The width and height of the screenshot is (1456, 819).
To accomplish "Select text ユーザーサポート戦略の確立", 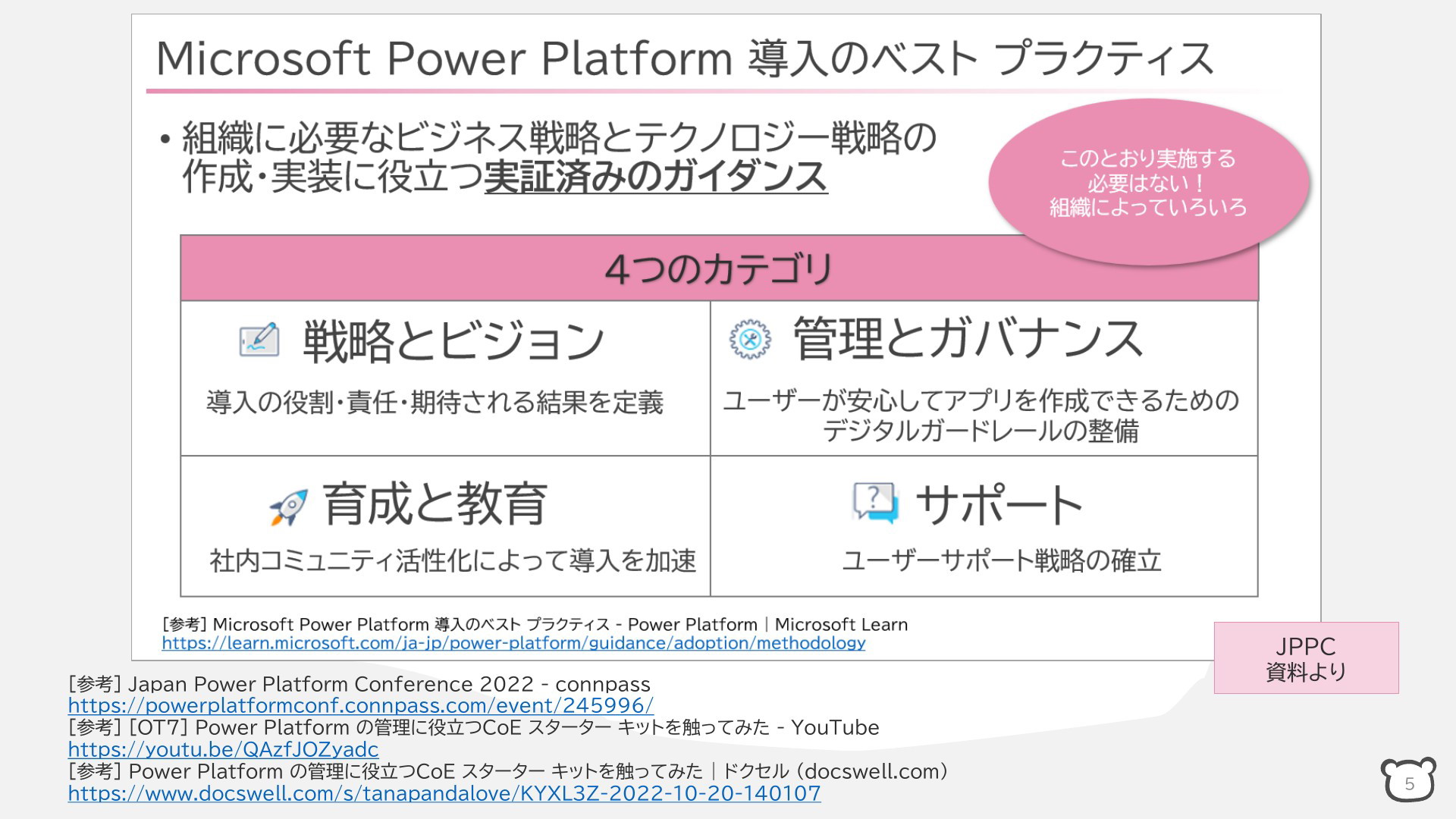I will tap(1002, 561).
